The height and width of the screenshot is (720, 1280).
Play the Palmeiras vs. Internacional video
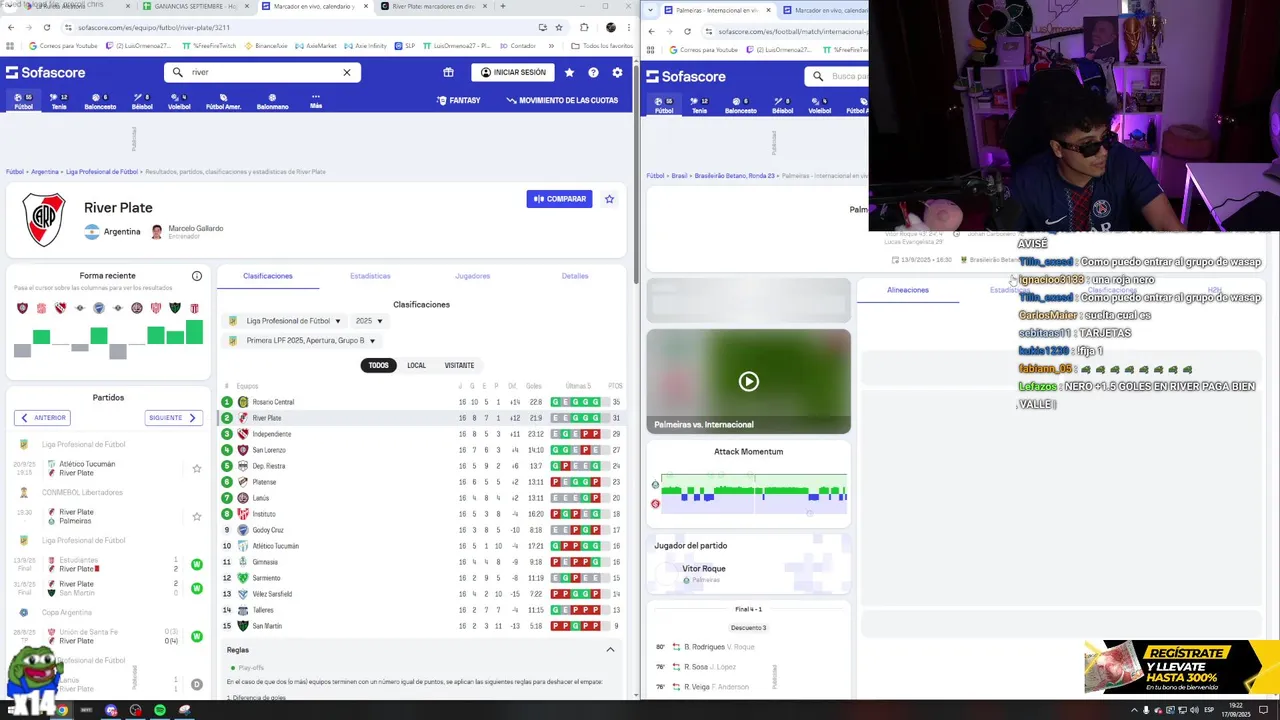tap(748, 381)
